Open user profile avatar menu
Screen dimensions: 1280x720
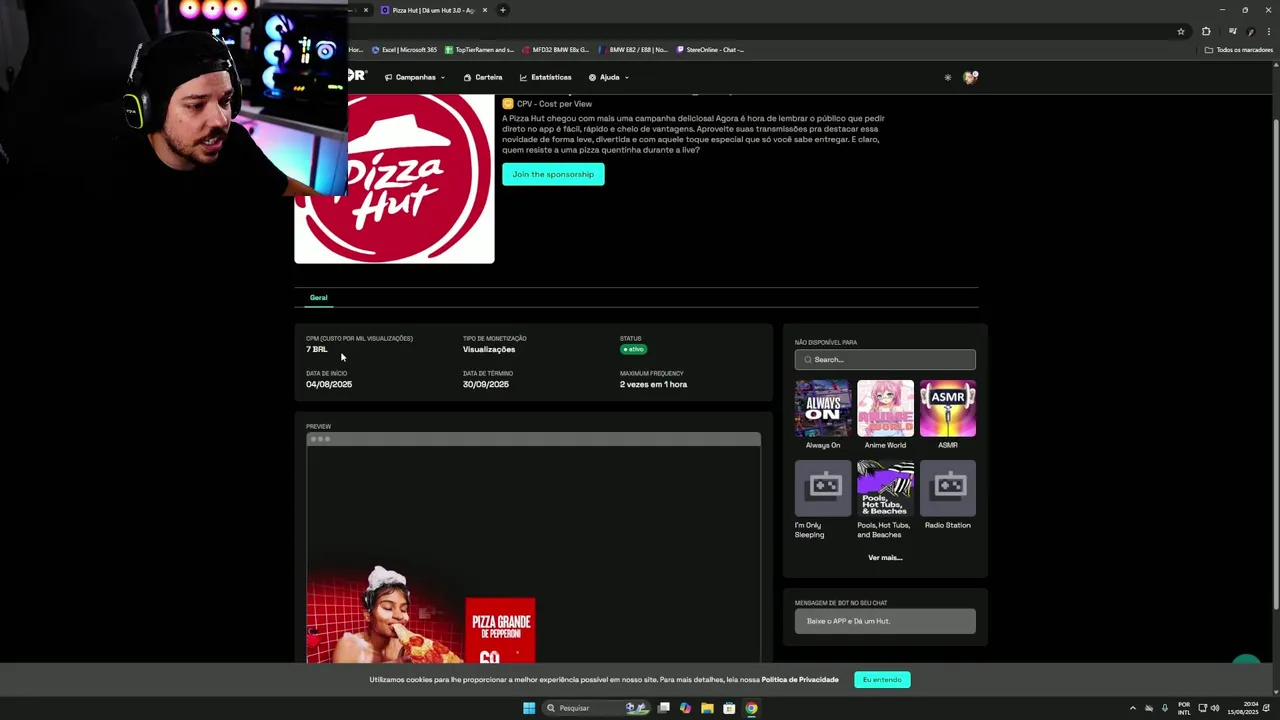(970, 77)
